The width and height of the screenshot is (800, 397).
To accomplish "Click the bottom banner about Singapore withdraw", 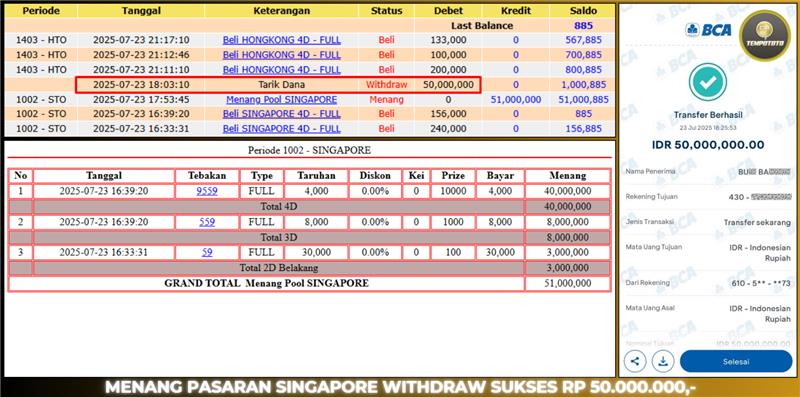I will click(x=400, y=387).
